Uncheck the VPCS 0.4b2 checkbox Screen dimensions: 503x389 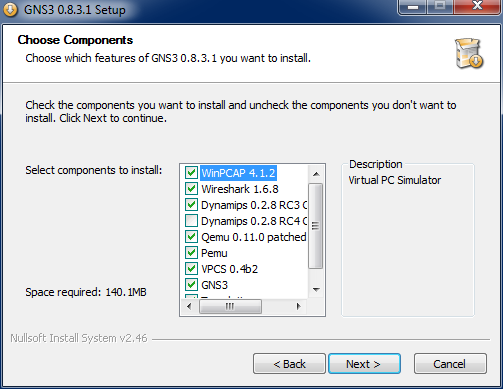point(191,269)
